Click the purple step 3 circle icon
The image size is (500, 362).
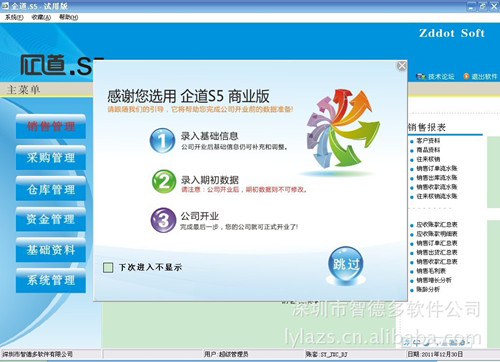coord(163,220)
